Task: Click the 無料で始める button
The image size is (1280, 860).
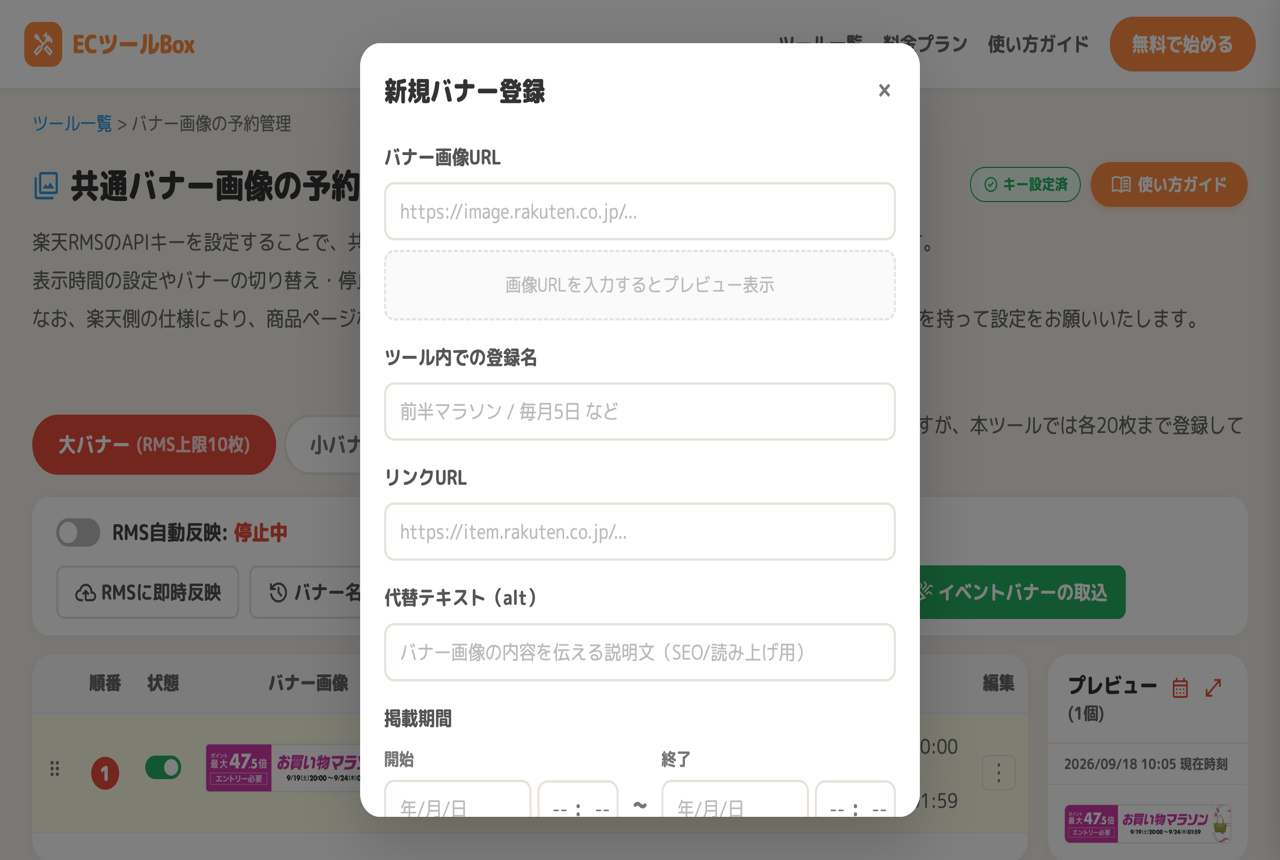Action: tap(1182, 44)
